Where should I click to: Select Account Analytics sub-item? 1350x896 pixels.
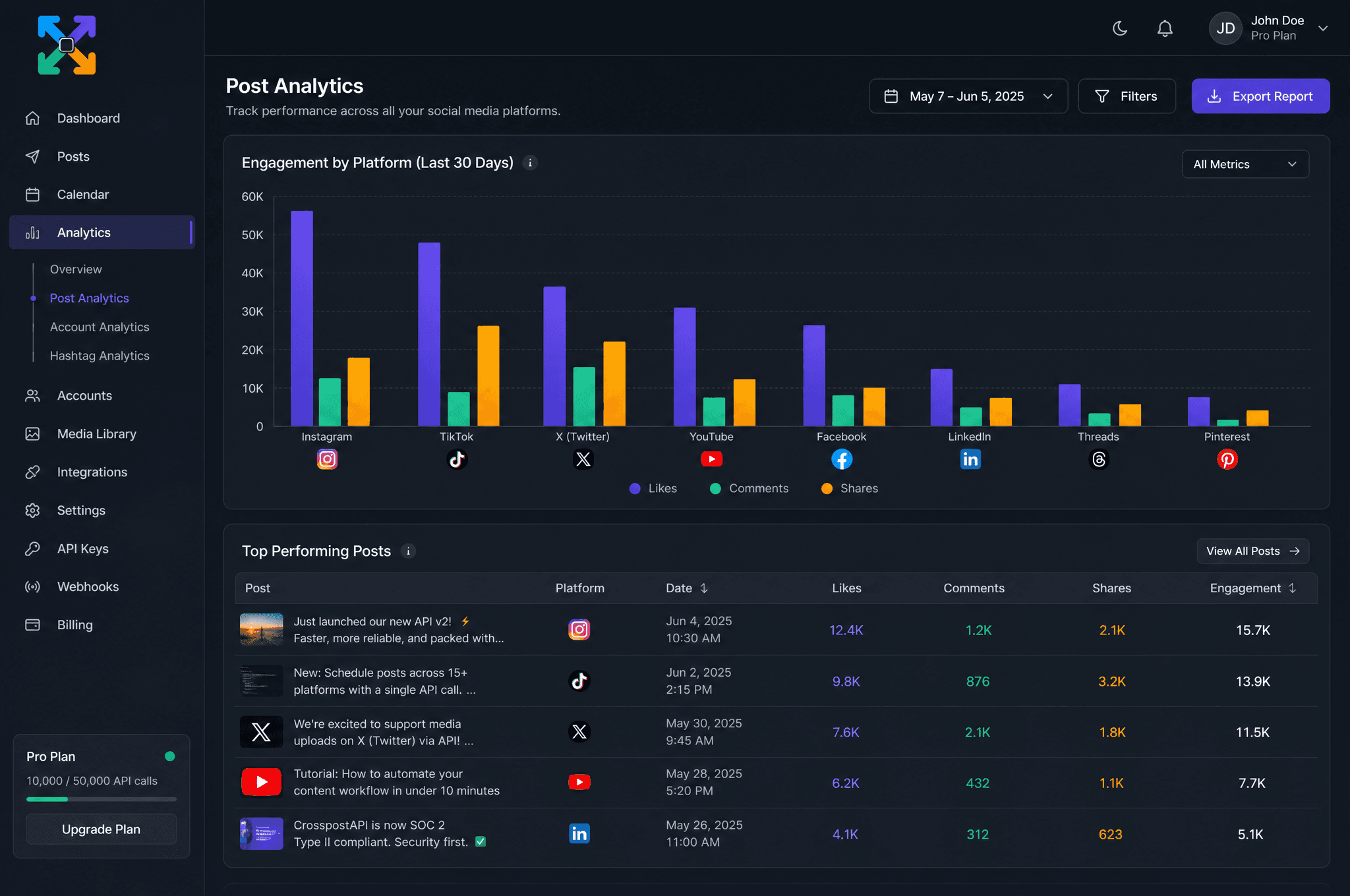tap(100, 327)
